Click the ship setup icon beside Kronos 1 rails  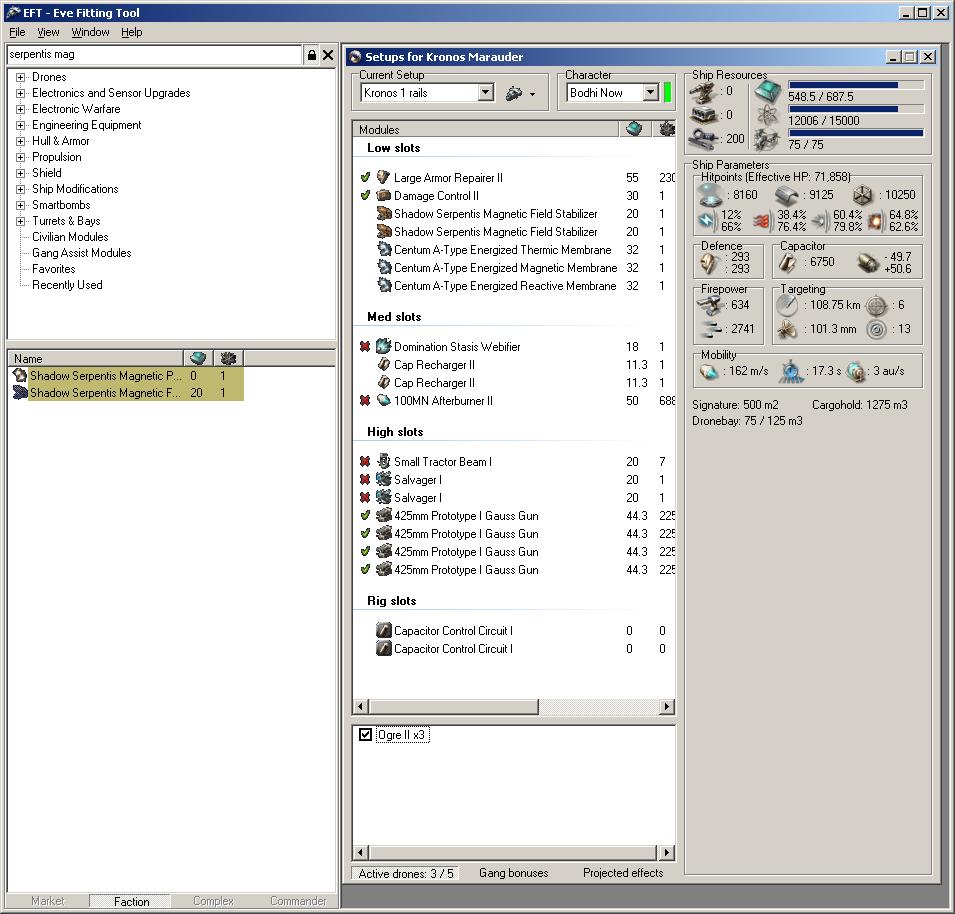click(x=514, y=93)
